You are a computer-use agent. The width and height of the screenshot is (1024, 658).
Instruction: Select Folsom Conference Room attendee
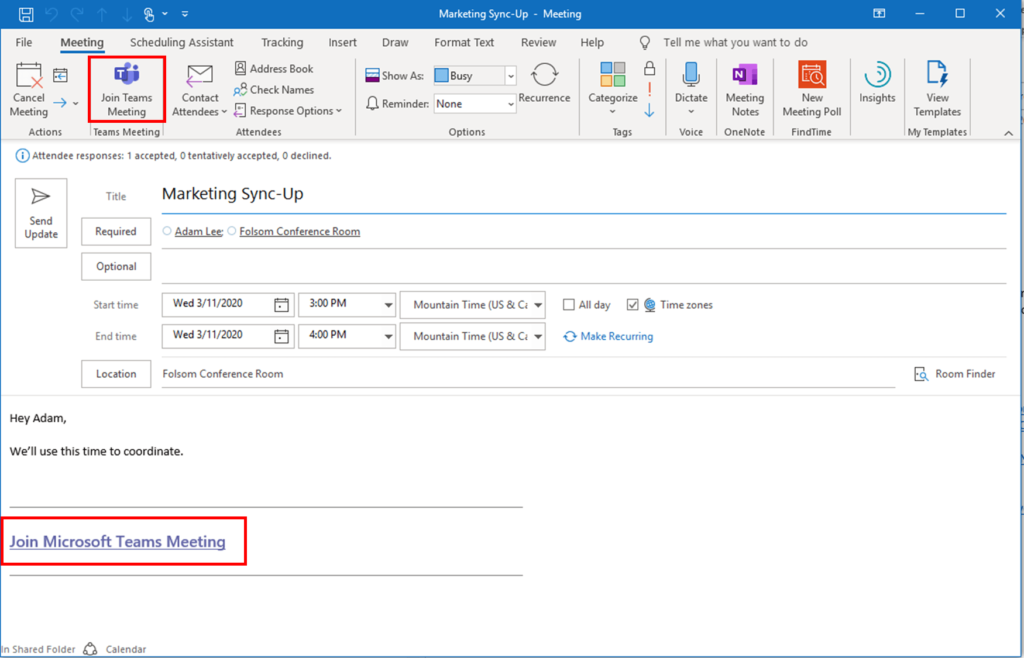pyautogui.click(x=300, y=231)
